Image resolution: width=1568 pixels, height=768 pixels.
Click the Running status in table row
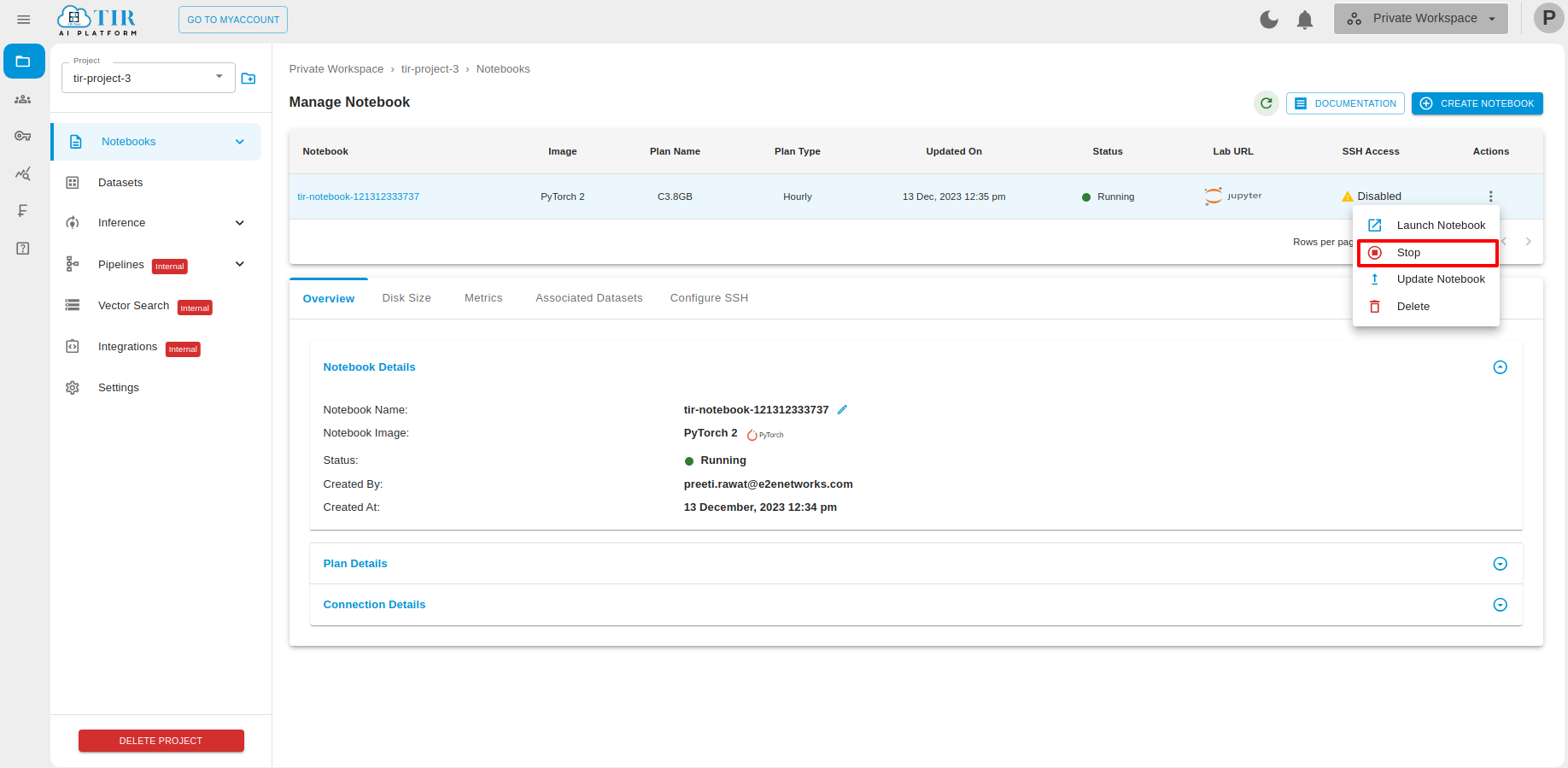pos(1109,196)
